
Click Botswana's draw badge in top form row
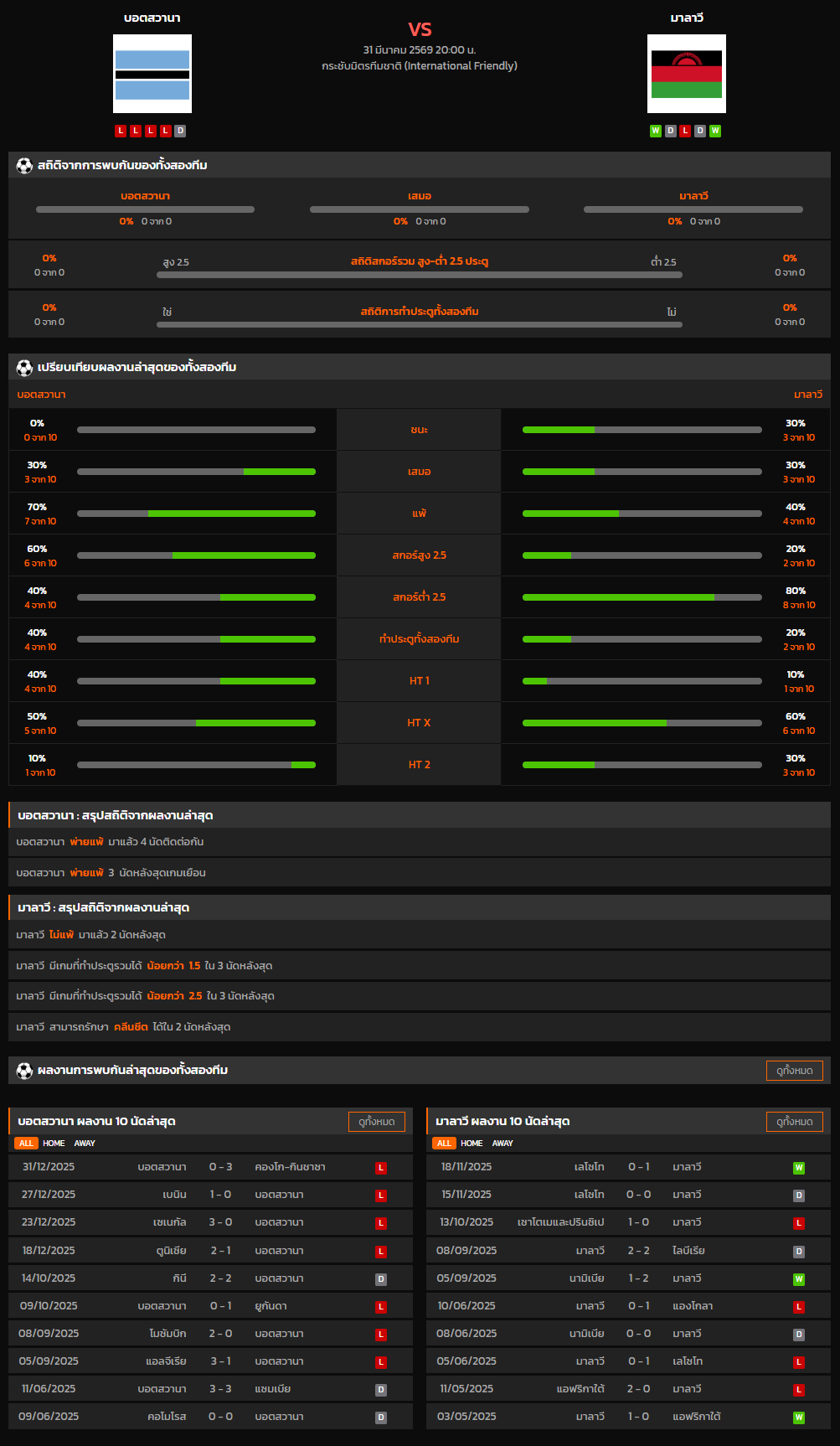click(x=180, y=131)
